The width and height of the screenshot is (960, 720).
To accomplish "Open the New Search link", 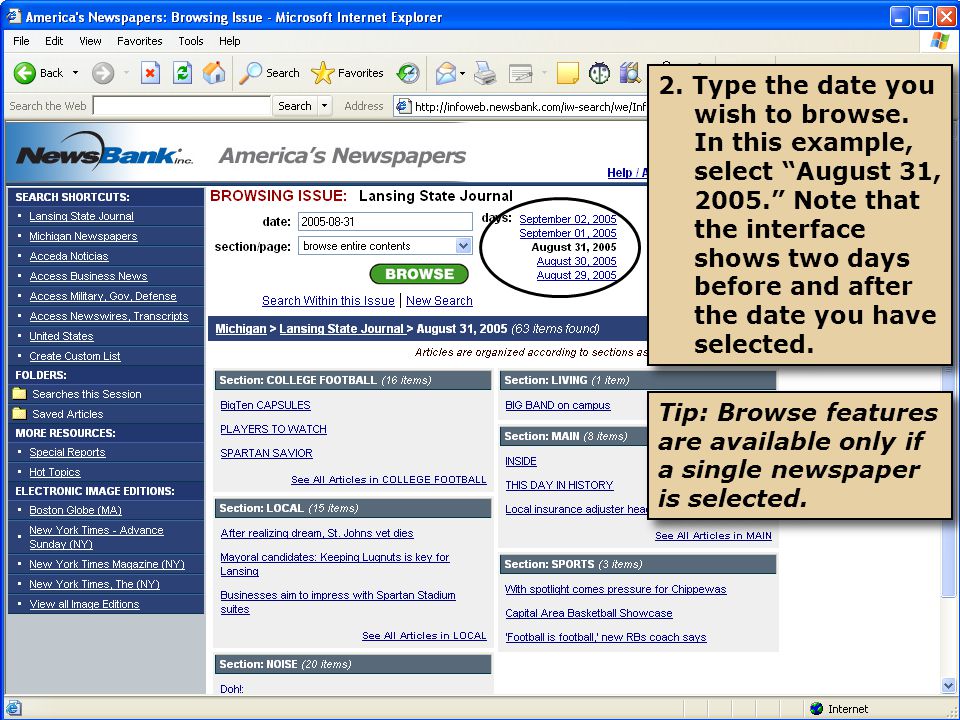I will pyautogui.click(x=439, y=301).
